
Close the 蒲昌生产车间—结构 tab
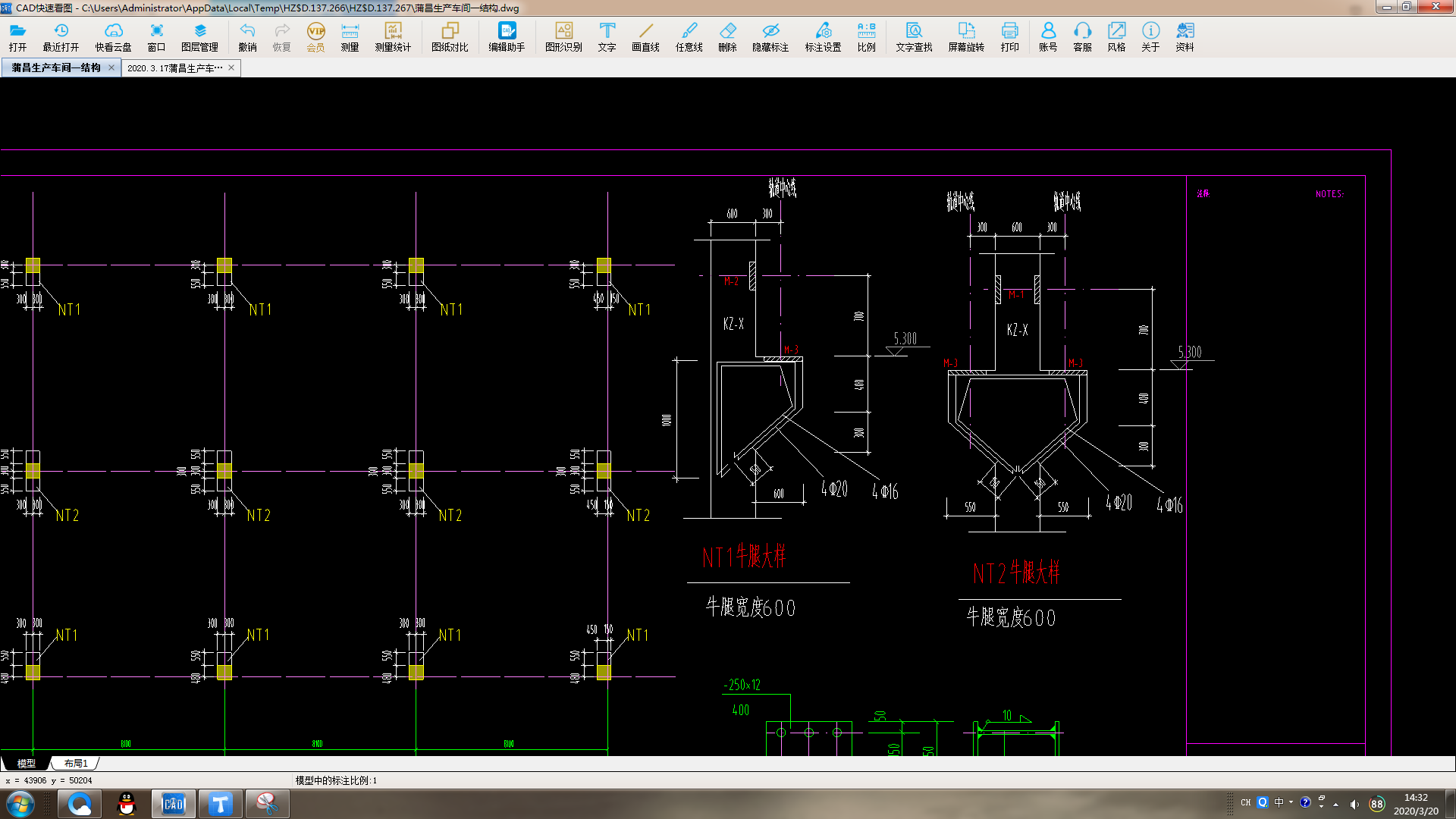coord(111,67)
